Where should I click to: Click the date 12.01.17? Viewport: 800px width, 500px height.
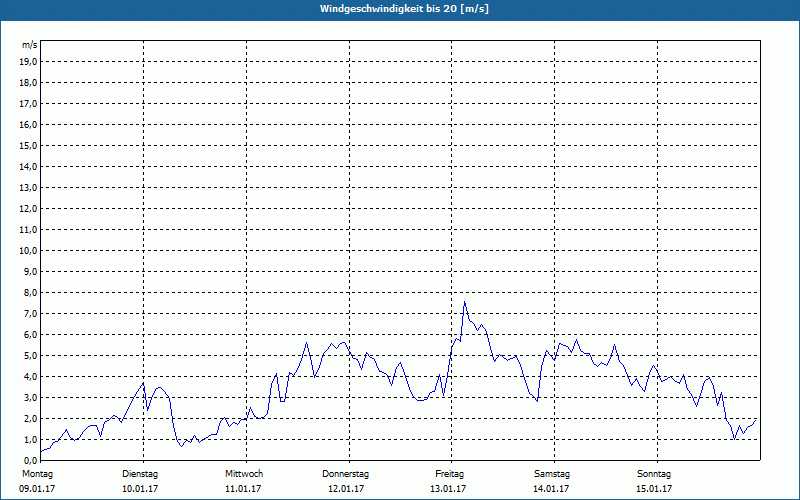[x=346, y=489]
